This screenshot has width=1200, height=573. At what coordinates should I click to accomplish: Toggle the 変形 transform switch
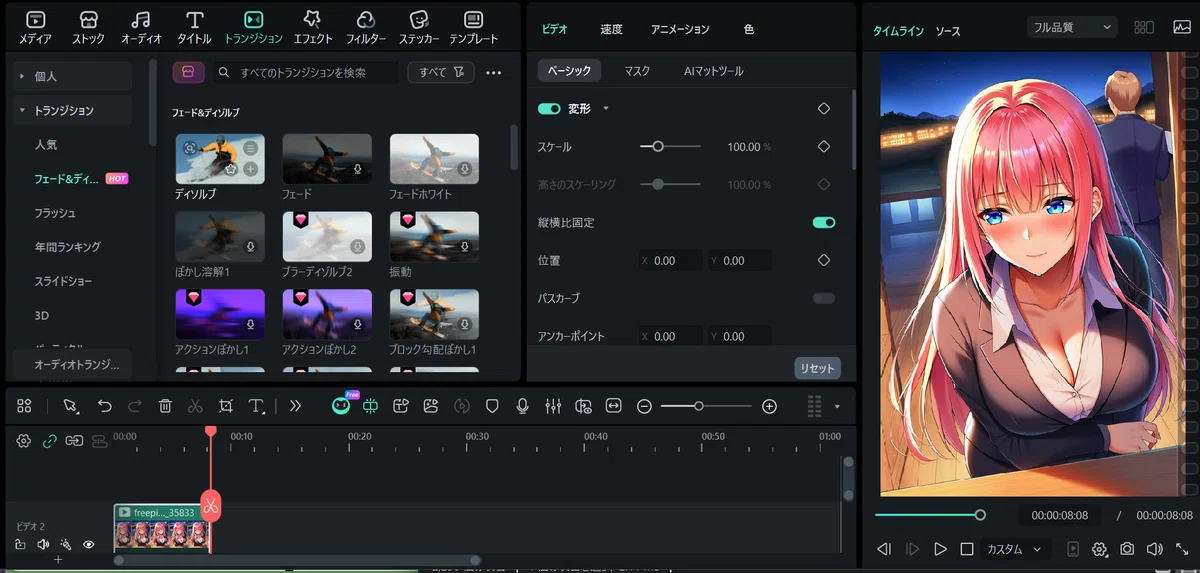click(x=549, y=108)
